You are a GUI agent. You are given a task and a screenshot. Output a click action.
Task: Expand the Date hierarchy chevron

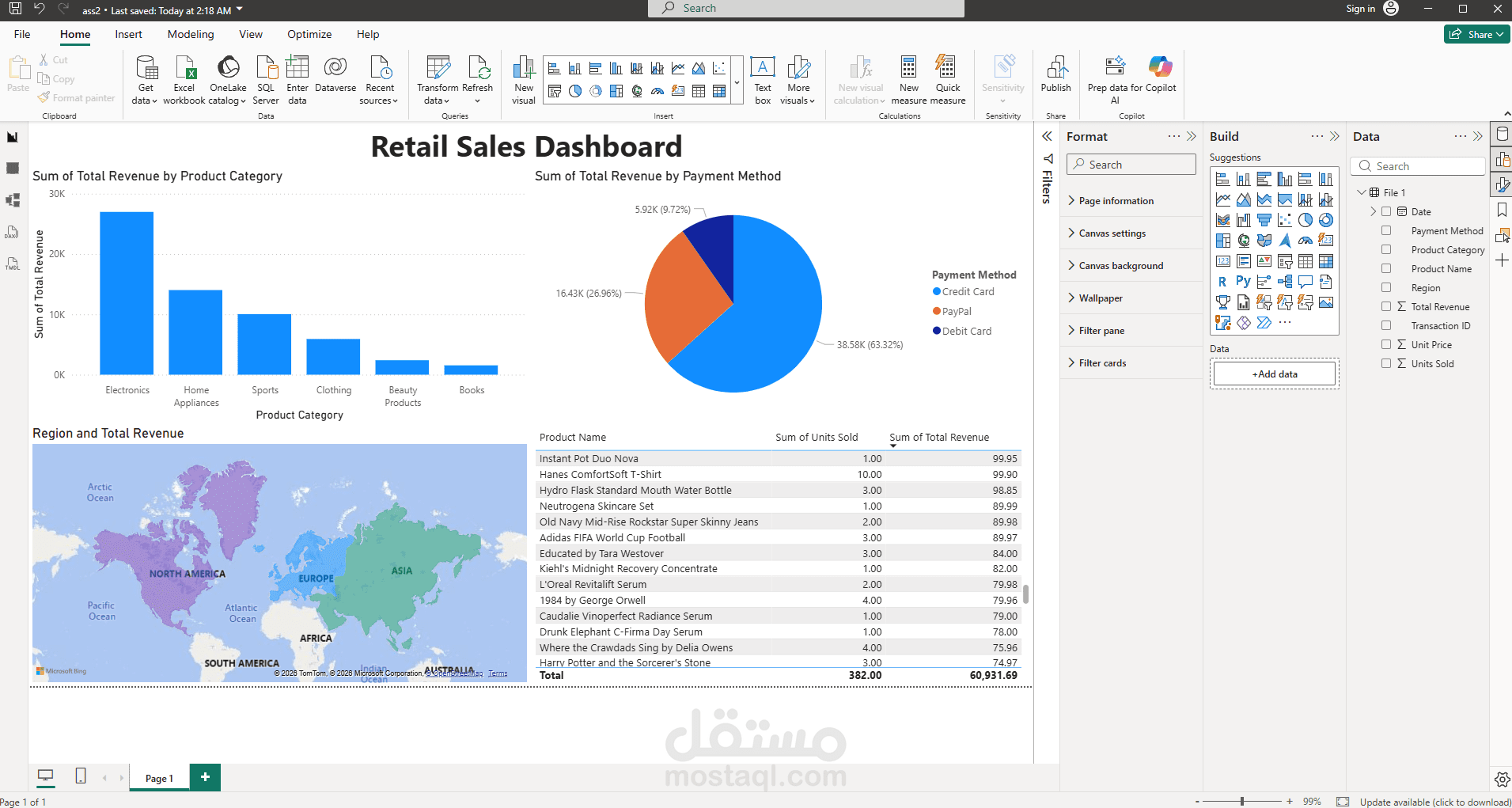tap(1374, 211)
